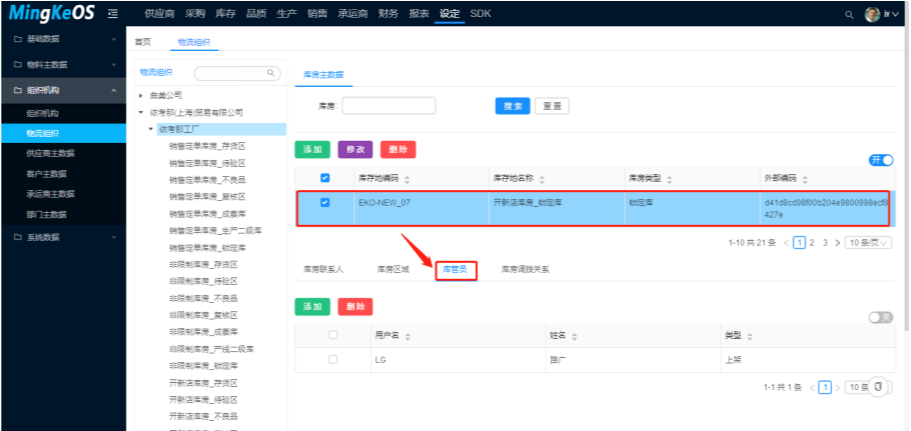
Task: Open the 采购 top menu
Action: coord(195,13)
